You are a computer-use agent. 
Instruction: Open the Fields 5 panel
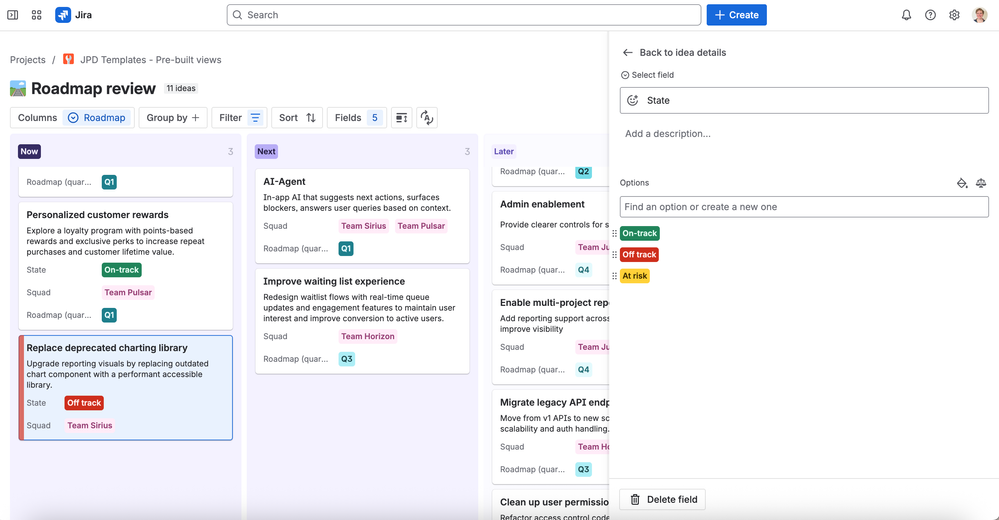[357, 118]
